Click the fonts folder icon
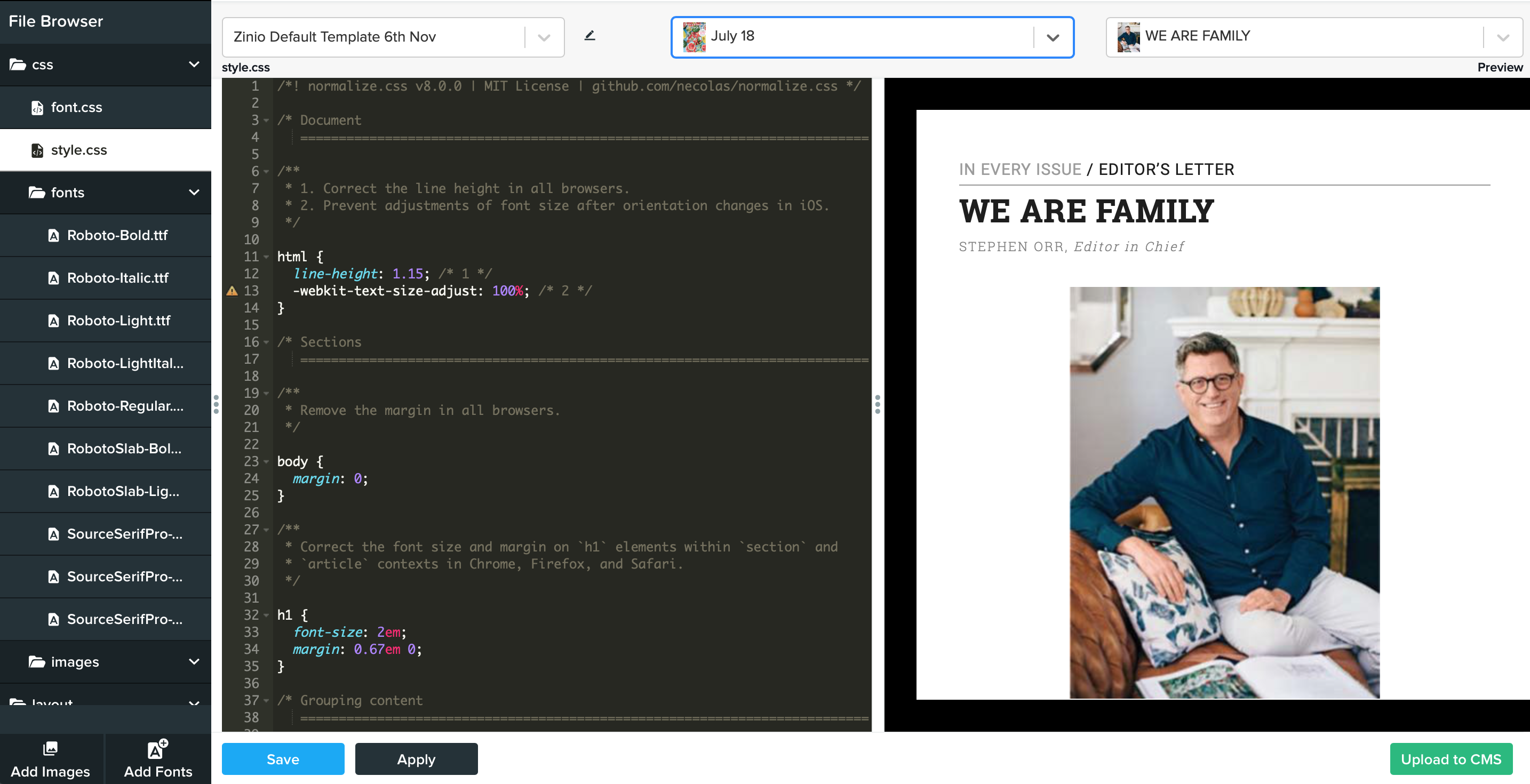Viewport: 1530px width, 784px height. point(37,193)
